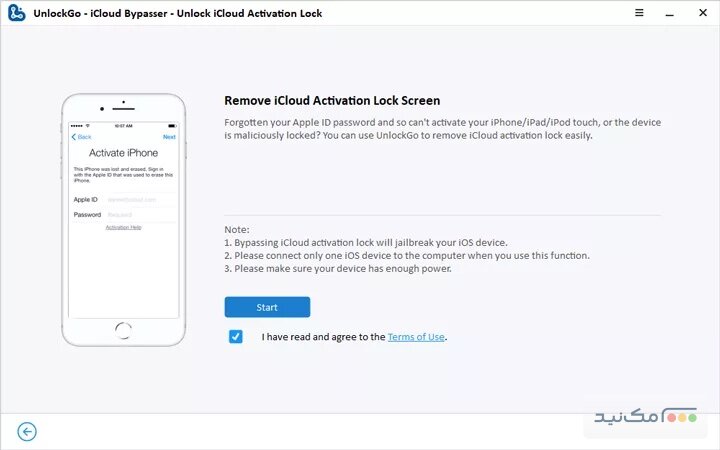Click the iPhone illustration image
This screenshot has height=450, width=720.
pyautogui.click(x=124, y=220)
